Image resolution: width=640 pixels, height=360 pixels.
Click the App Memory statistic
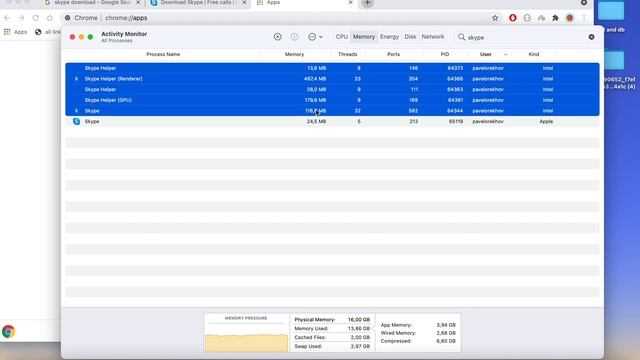click(x=418, y=325)
